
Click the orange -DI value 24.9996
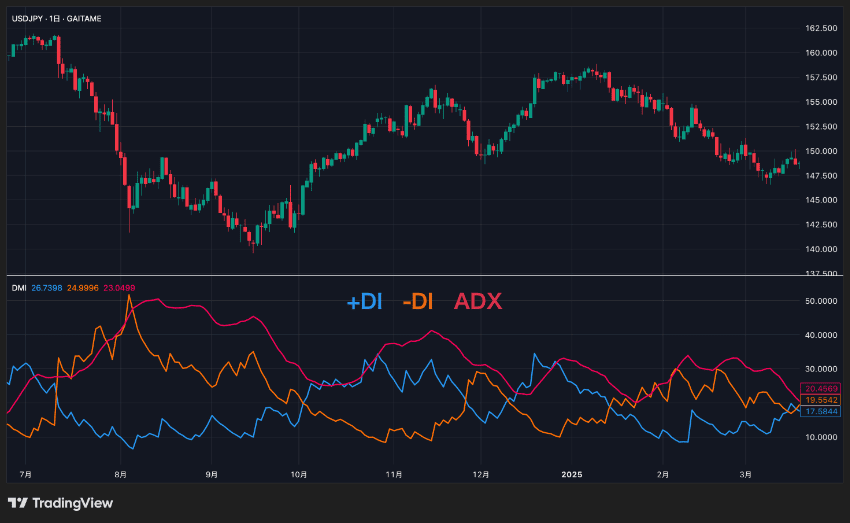point(82,288)
